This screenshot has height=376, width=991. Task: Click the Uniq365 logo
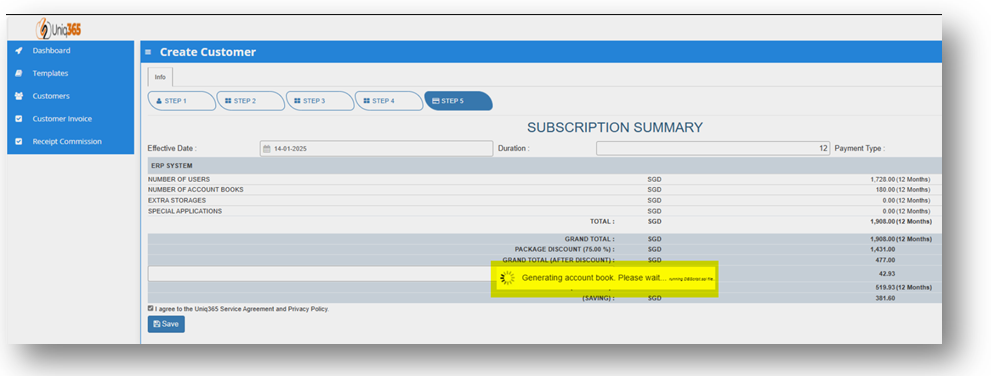pyautogui.click(x=58, y=28)
